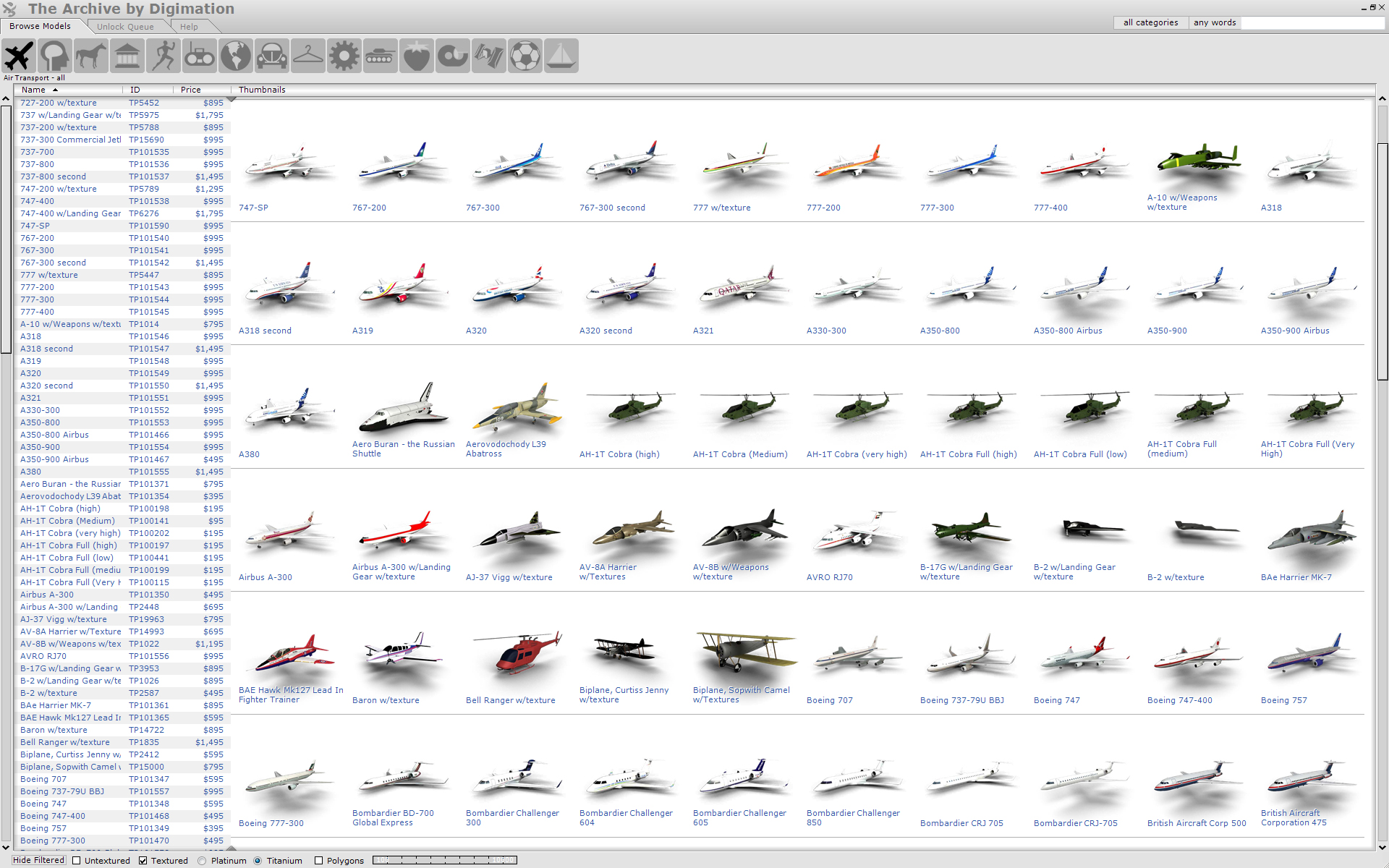Click ID 'TP101590' in the list
1389x868 pixels.
149,226
